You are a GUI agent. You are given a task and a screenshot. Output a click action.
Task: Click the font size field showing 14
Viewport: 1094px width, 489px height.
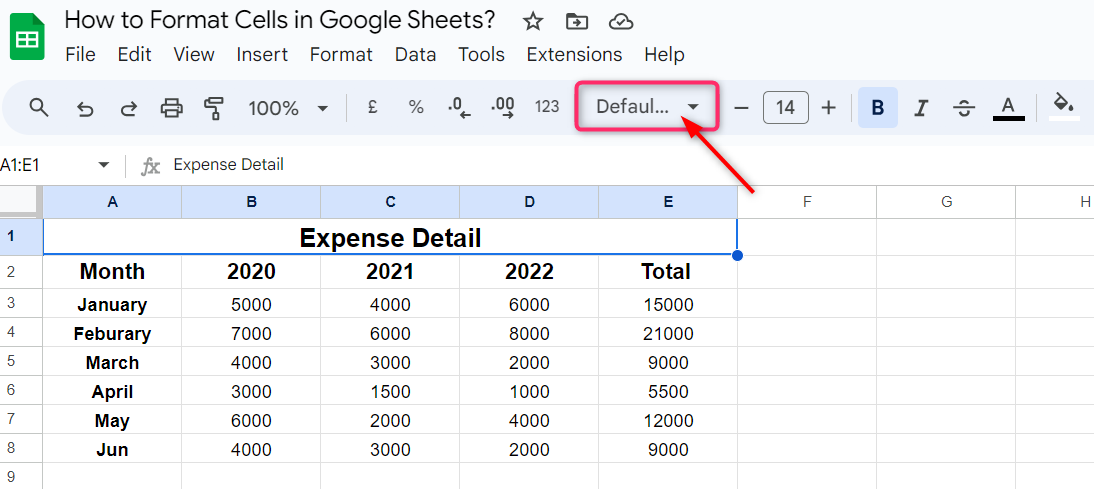(786, 107)
